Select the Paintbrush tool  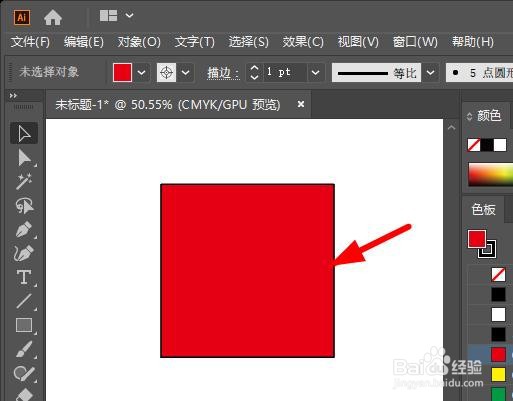(24, 349)
